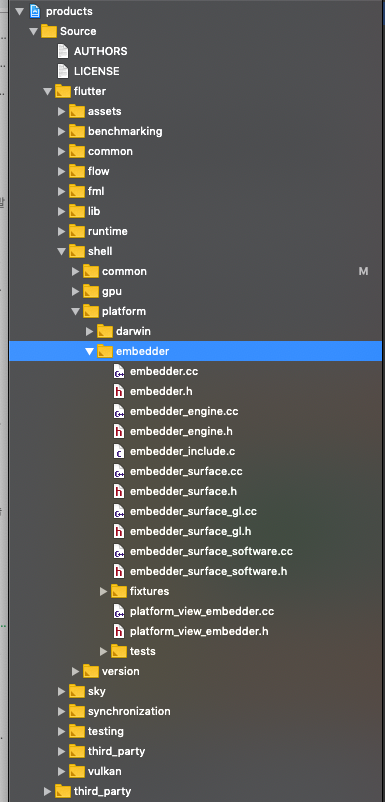
Task: Click the LICENSE document icon
Action: [x=62, y=71]
